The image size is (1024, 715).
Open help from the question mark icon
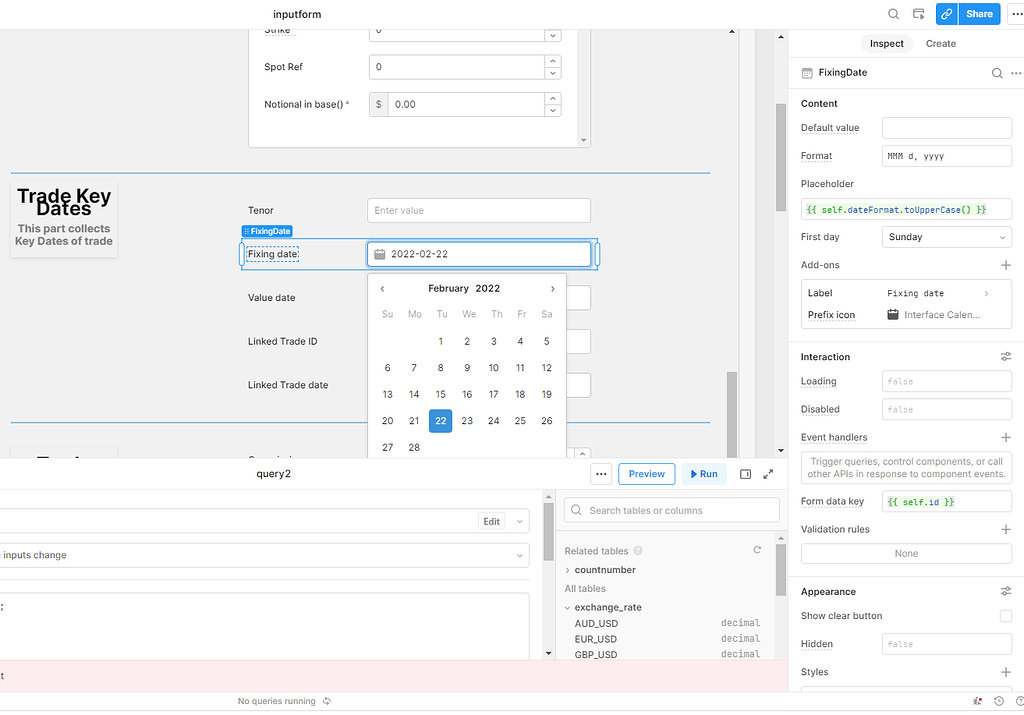click(x=1019, y=701)
